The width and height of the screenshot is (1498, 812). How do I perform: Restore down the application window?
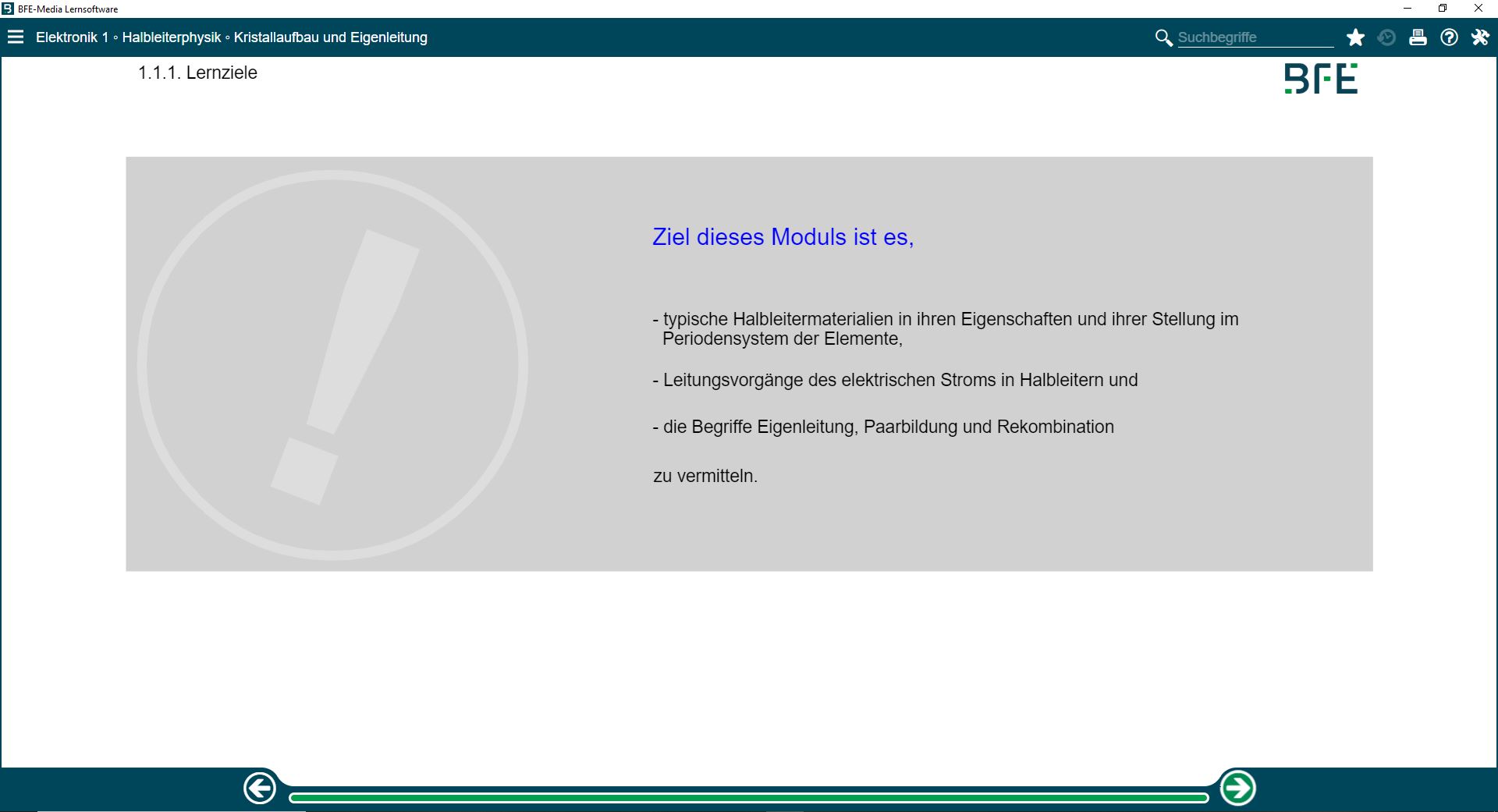[1443, 9]
